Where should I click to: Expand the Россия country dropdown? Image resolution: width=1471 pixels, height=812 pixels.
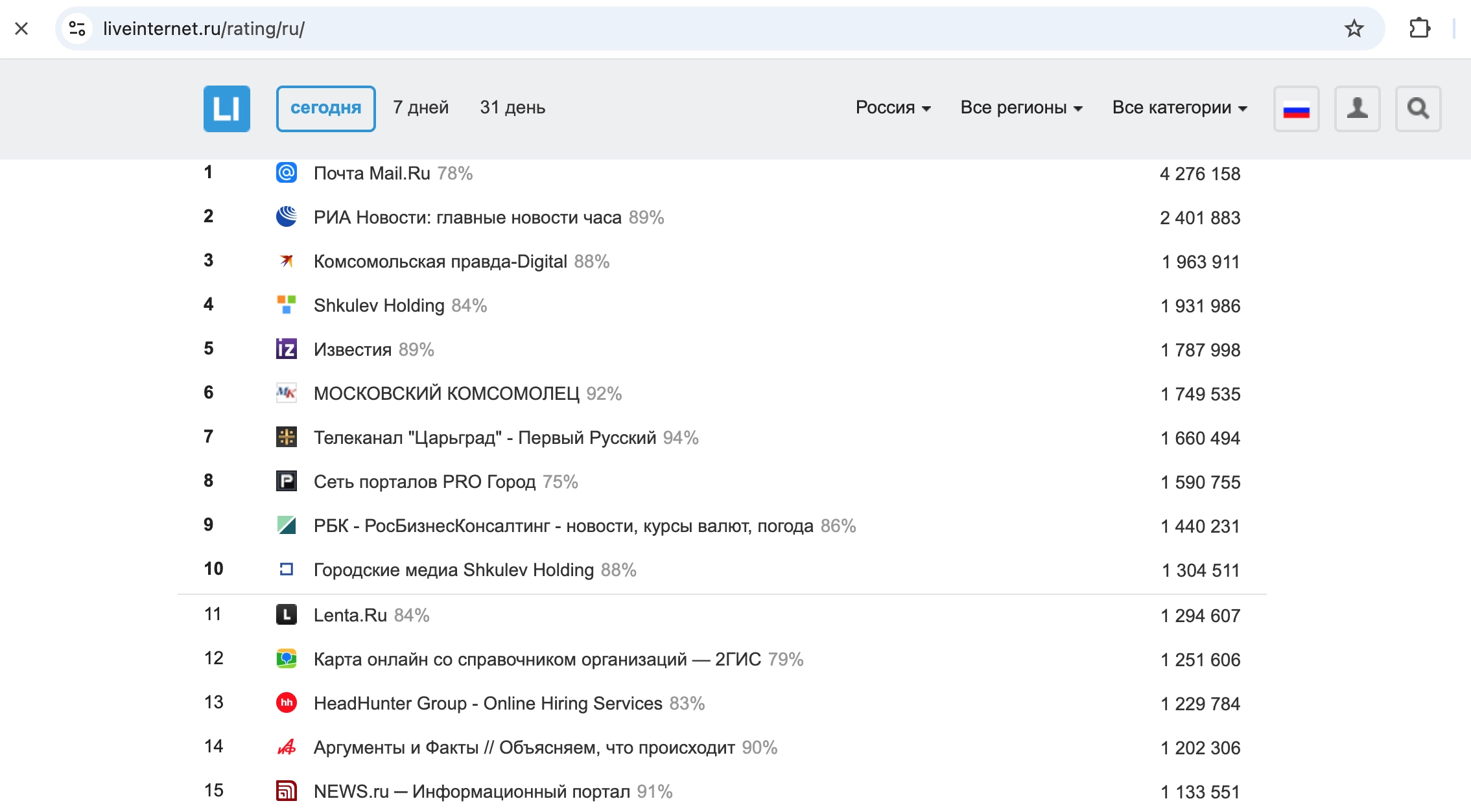click(x=893, y=108)
